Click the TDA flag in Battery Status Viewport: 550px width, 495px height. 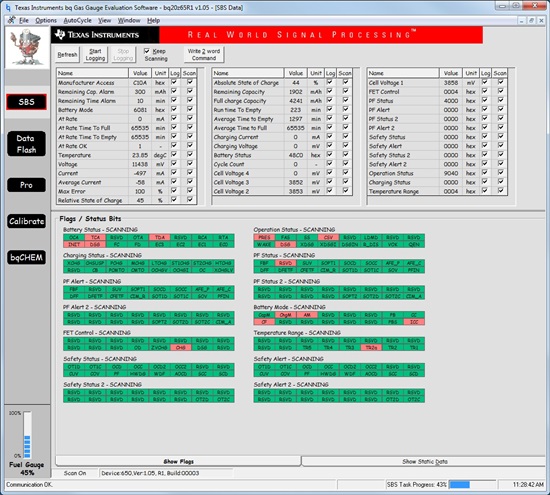click(x=160, y=237)
